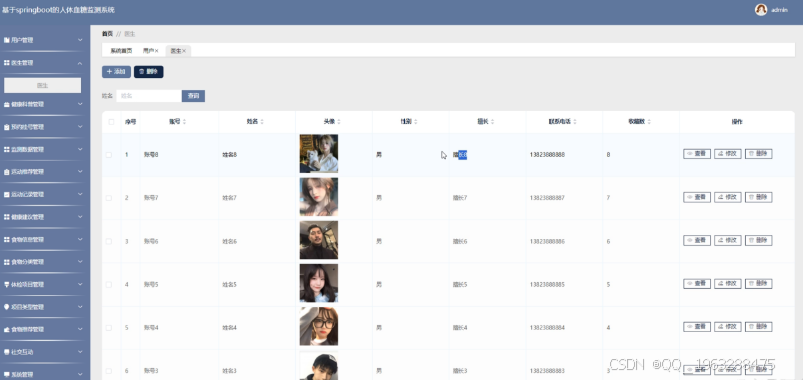Screen dimensions: 803x380
Task: Click the 监测数据管理 sidebar icon
Action: 7,150
